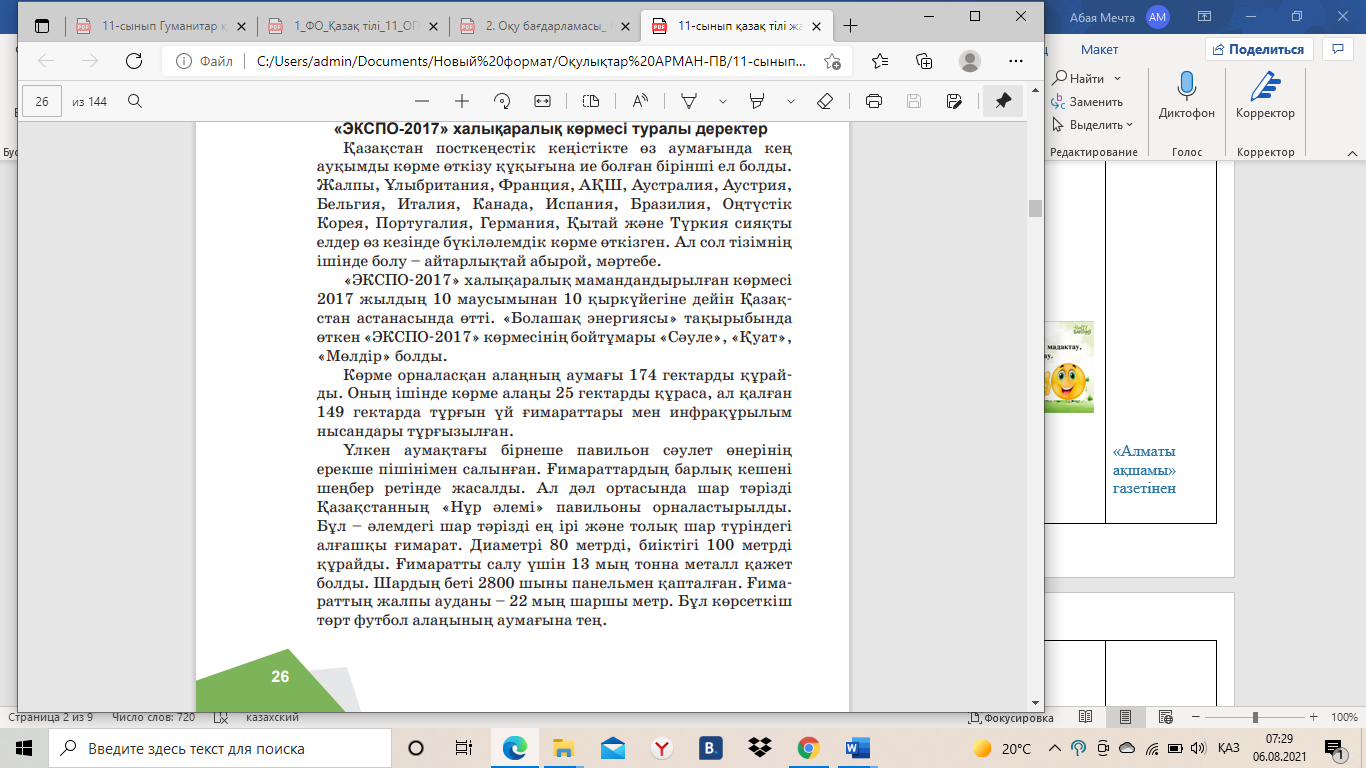Zoom in with the plus icon
The image size is (1366, 768).
pos(462,101)
